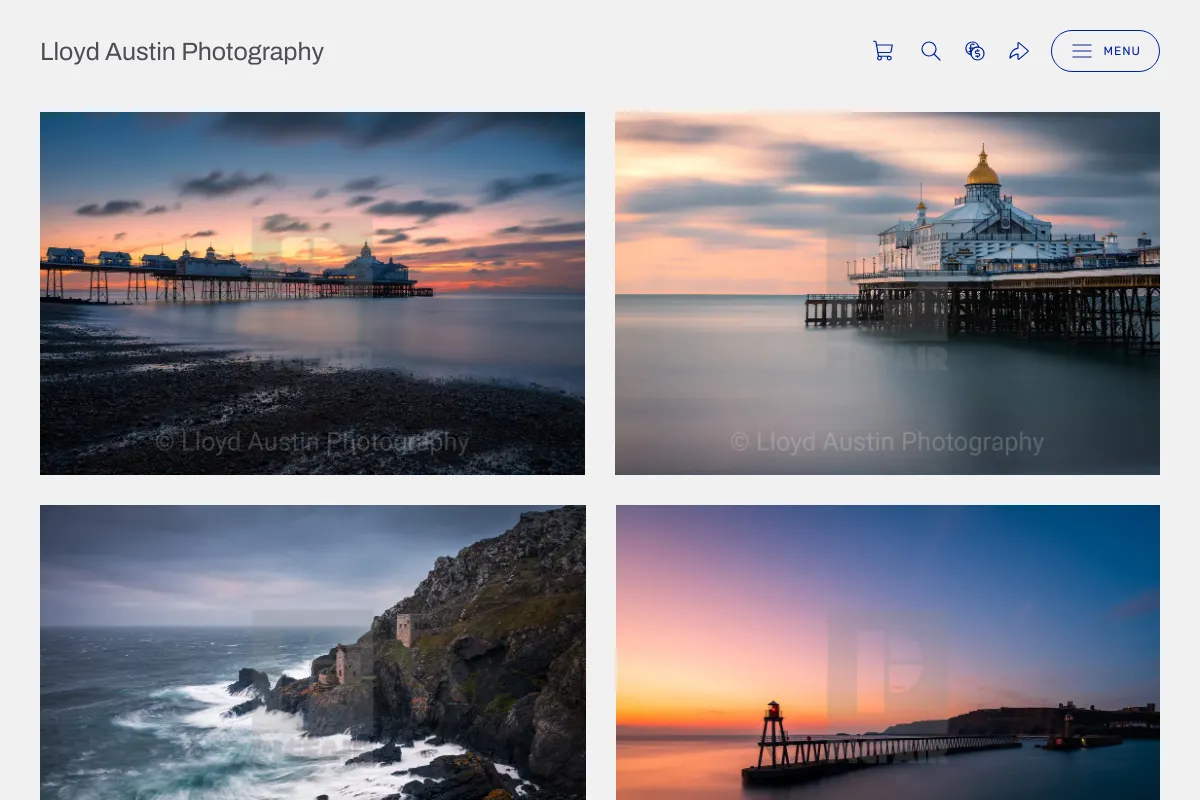This screenshot has width=1200, height=800.
Task: Open the pier and pebble beach sunset photo
Action: (312, 293)
